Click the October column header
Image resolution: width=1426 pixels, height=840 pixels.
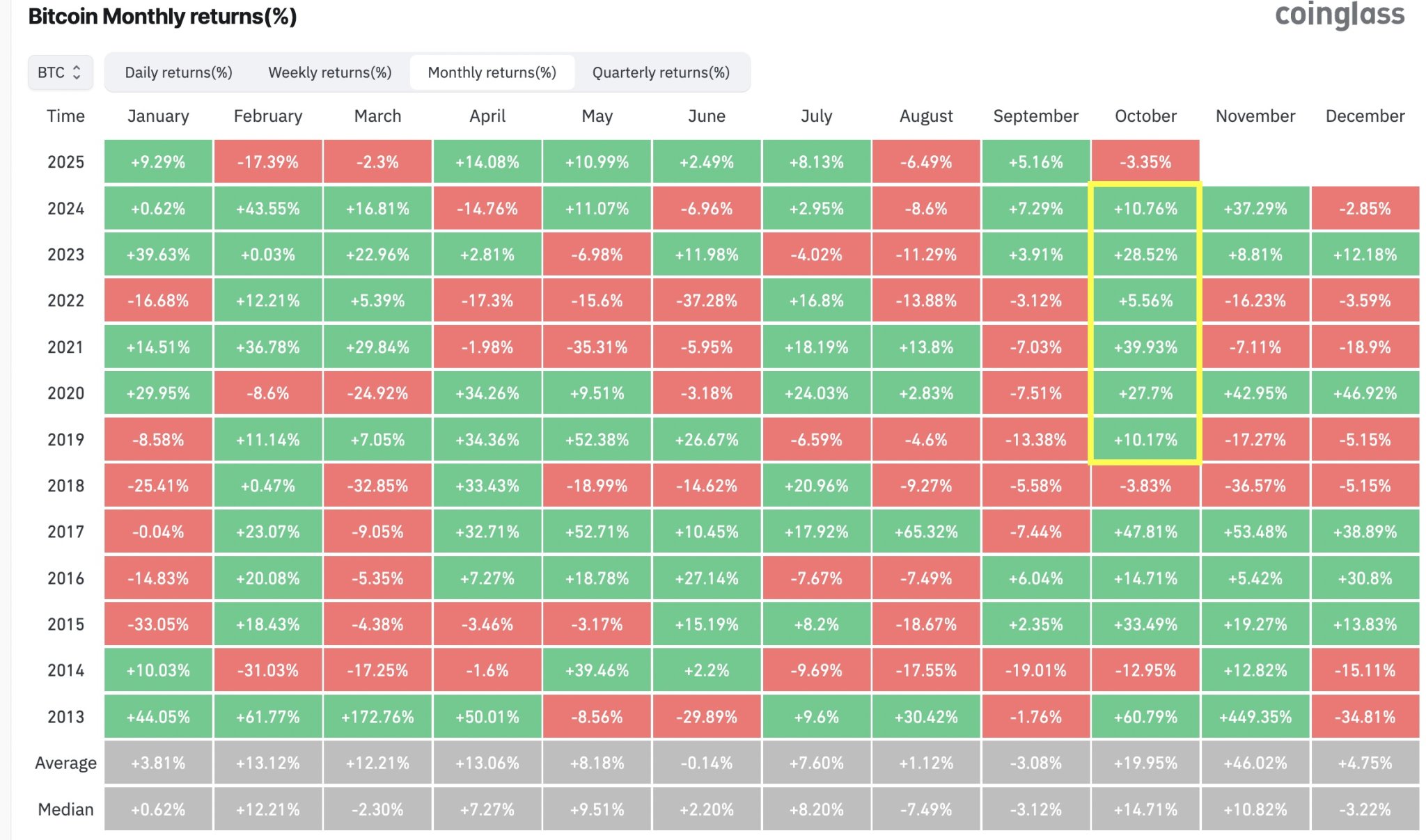click(x=1145, y=116)
